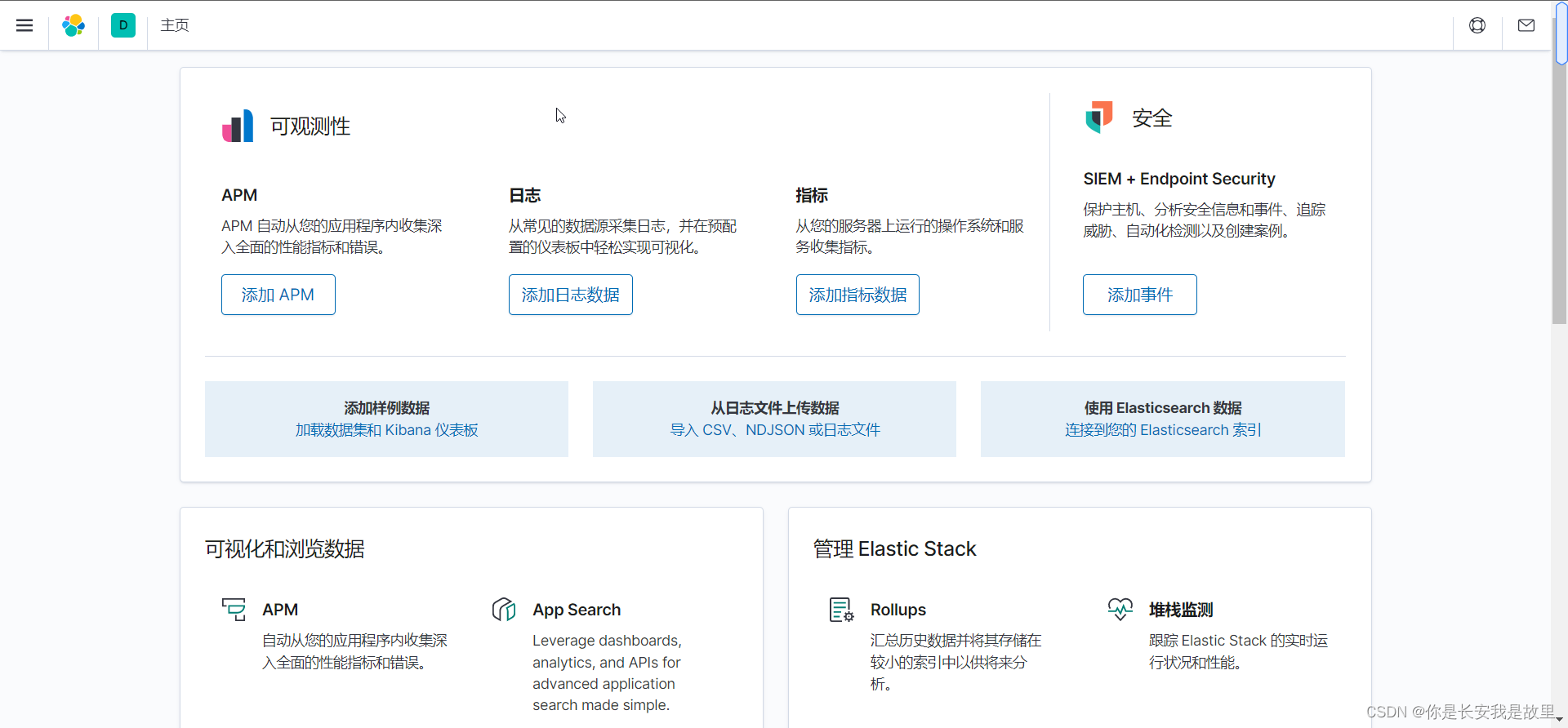The image size is (1568, 728).
Task: Click the Security shield icon
Action: point(1099,117)
